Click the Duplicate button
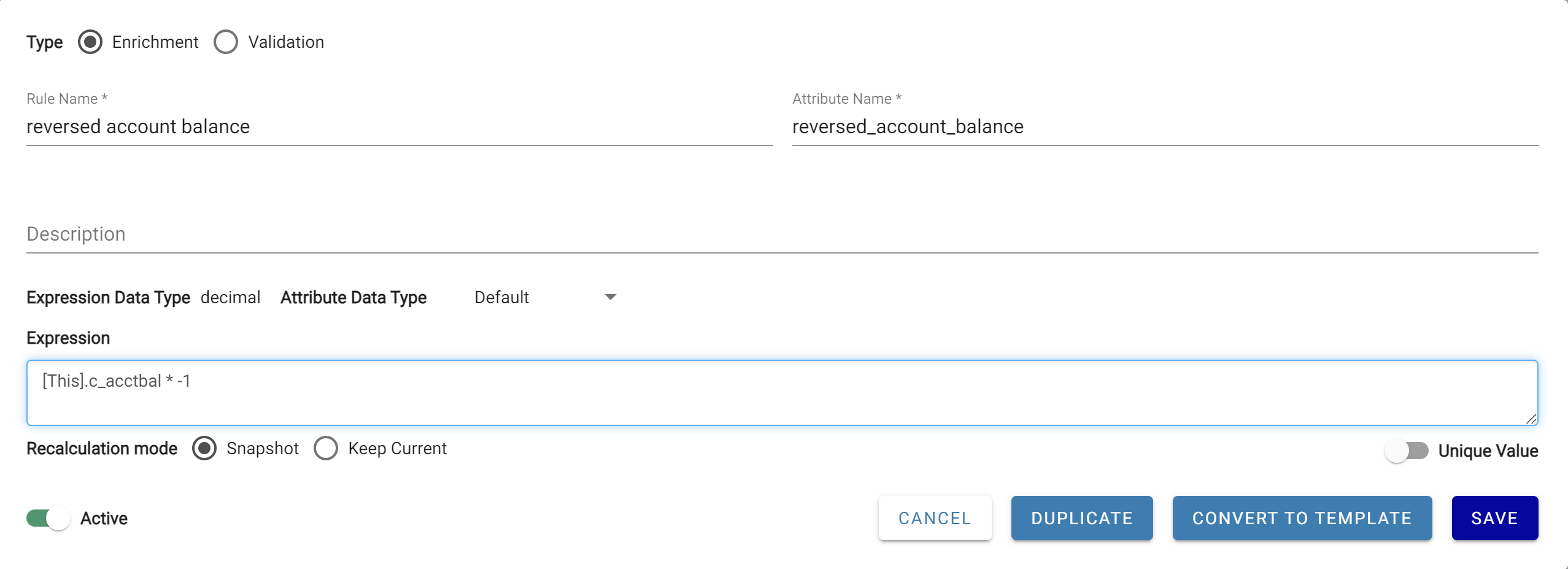1568x569 pixels. point(1082,519)
